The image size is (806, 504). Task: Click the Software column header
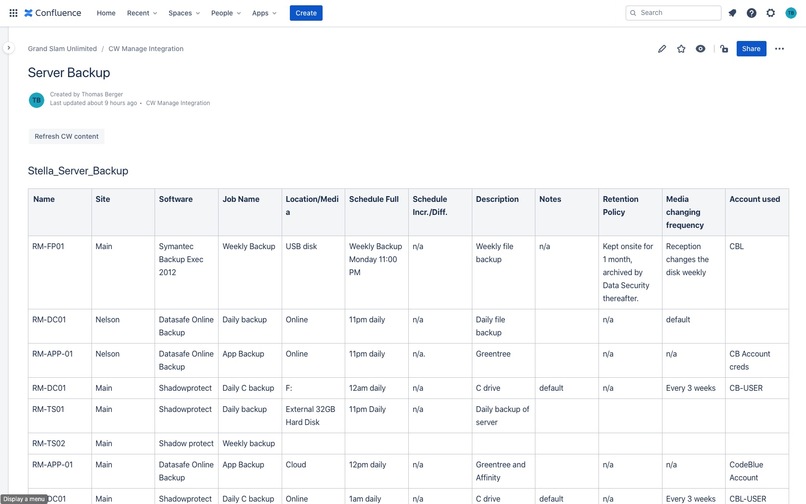pos(187,212)
